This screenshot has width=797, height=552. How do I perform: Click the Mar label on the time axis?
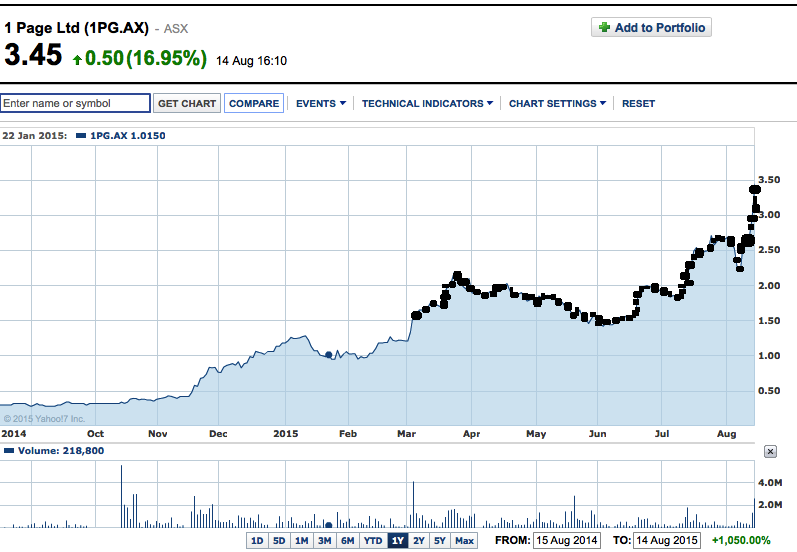(x=406, y=434)
